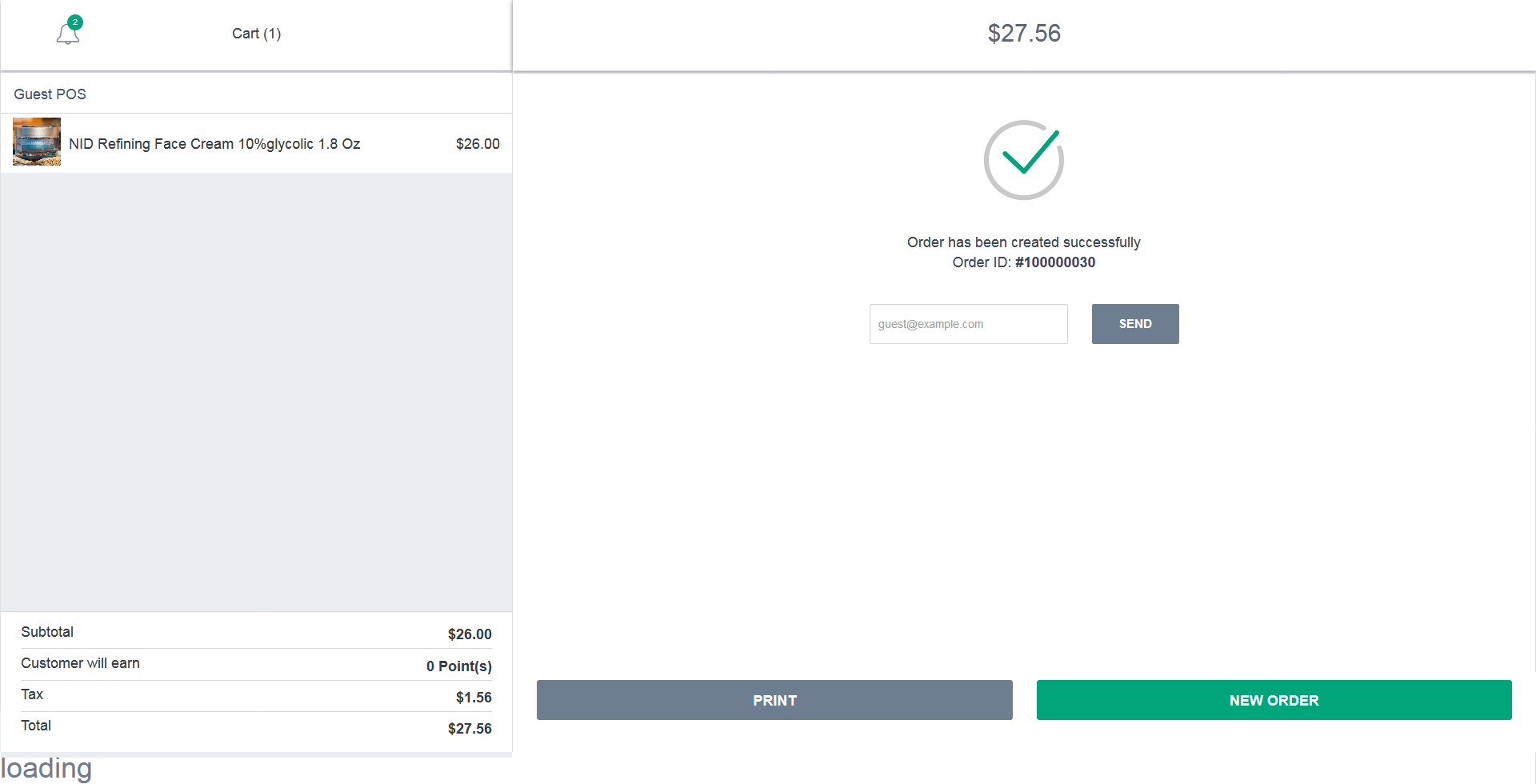Click the loading text at bottom
Viewport: 1536px width, 784px height.
[x=46, y=768]
